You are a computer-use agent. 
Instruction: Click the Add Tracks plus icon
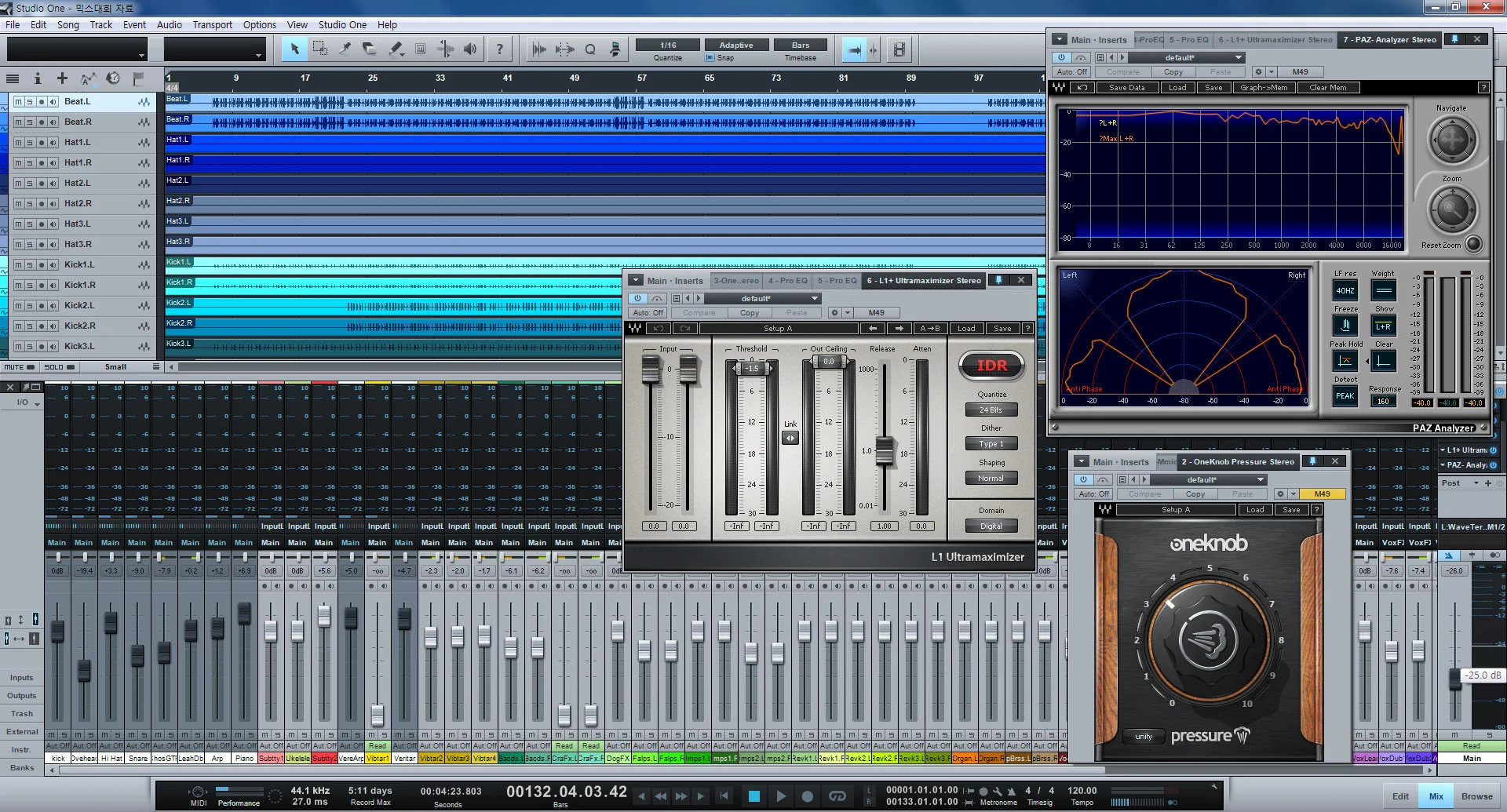tap(62, 78)
